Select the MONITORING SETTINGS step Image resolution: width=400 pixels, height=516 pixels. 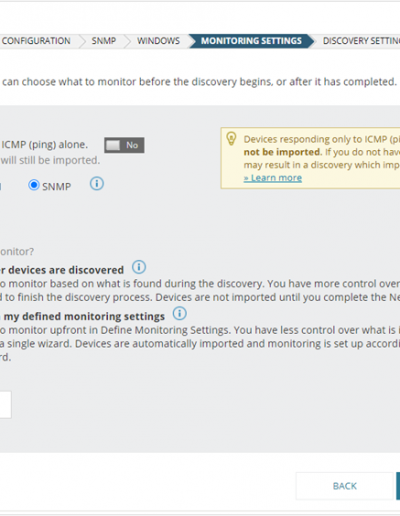click(x=251, y=41)
